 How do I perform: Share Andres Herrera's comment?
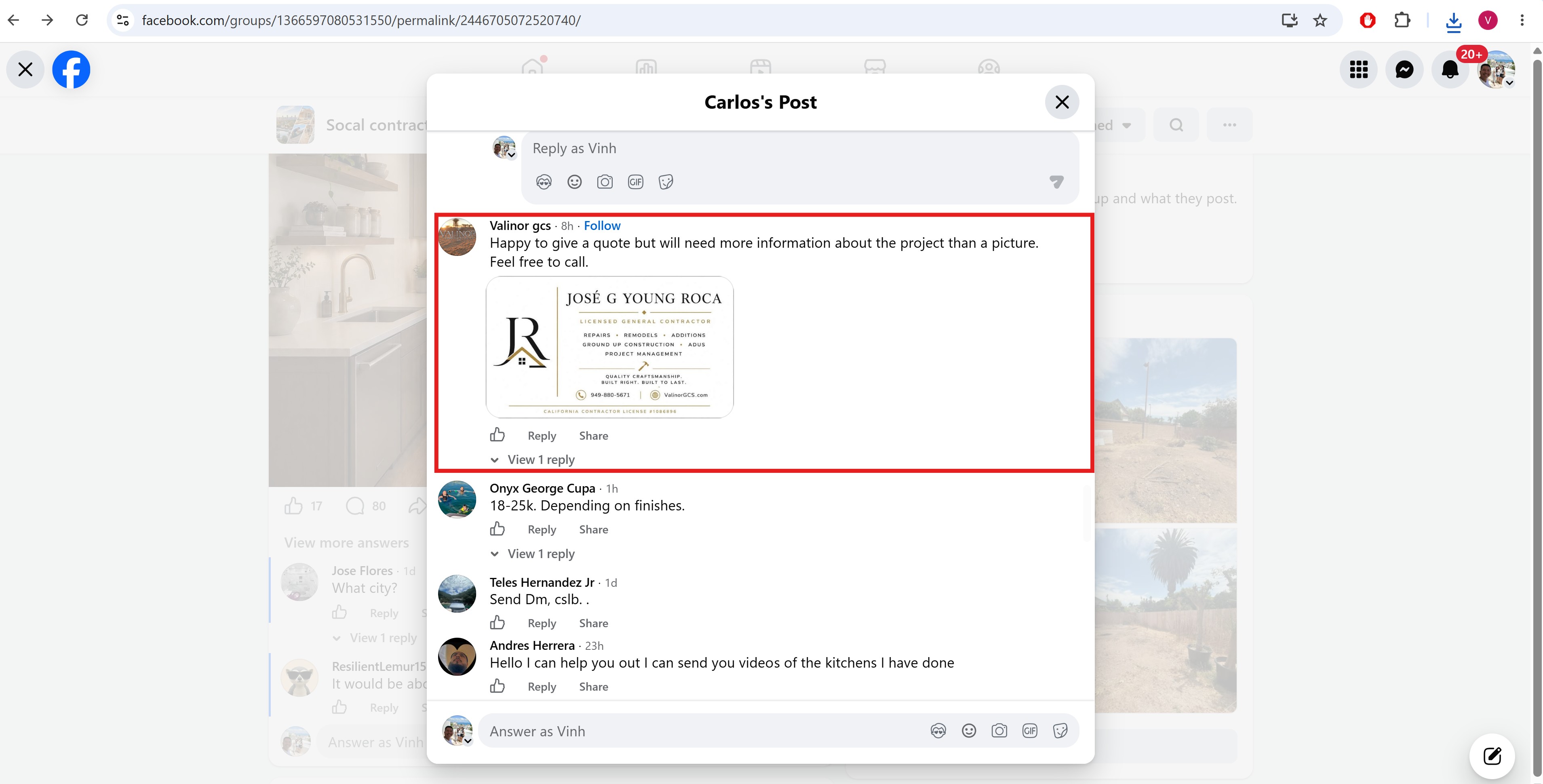pyautogui.click(x=594, y=687)
